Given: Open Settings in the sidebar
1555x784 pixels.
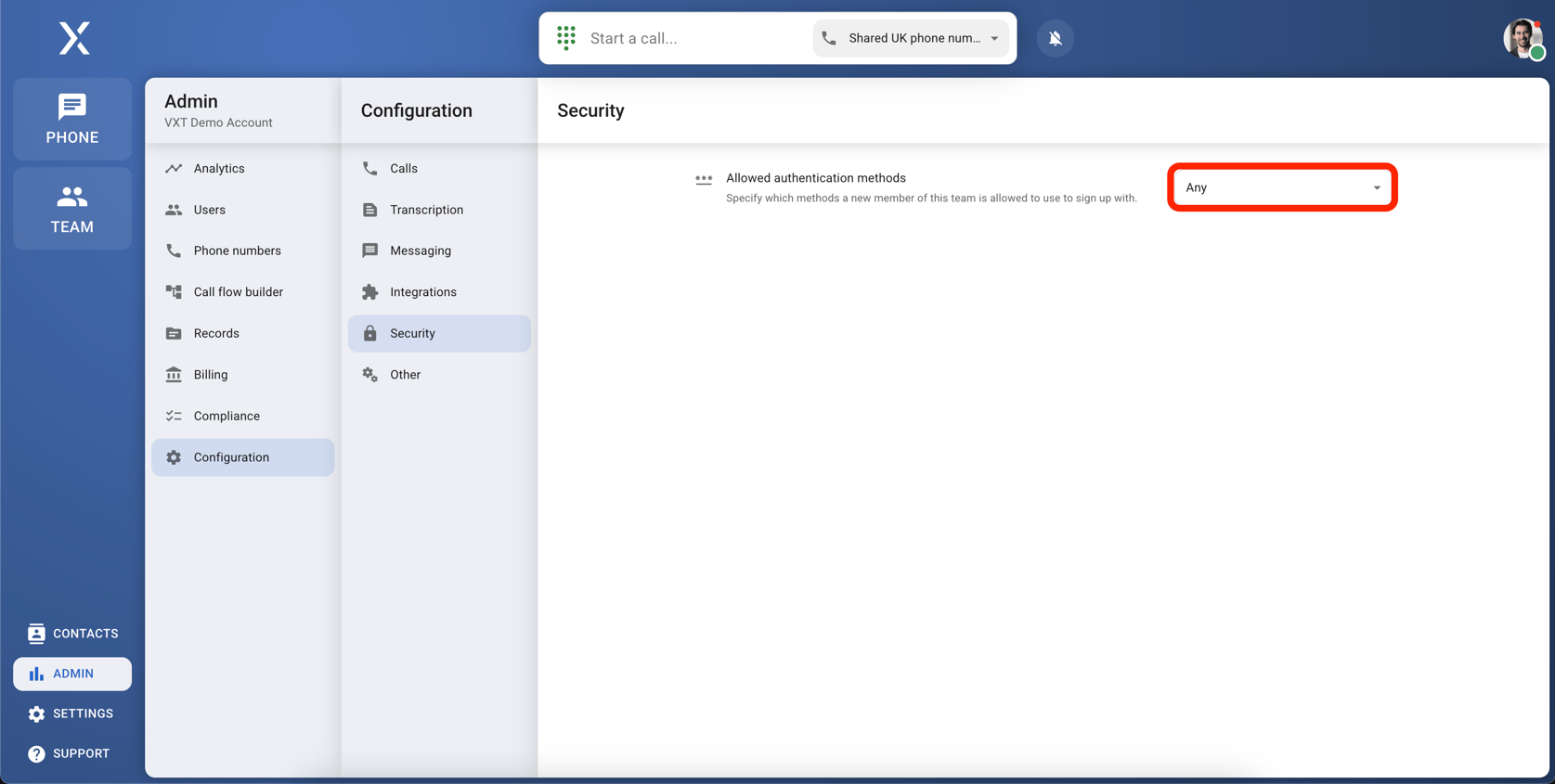Looking at the screenshot, I should point(72,713).
